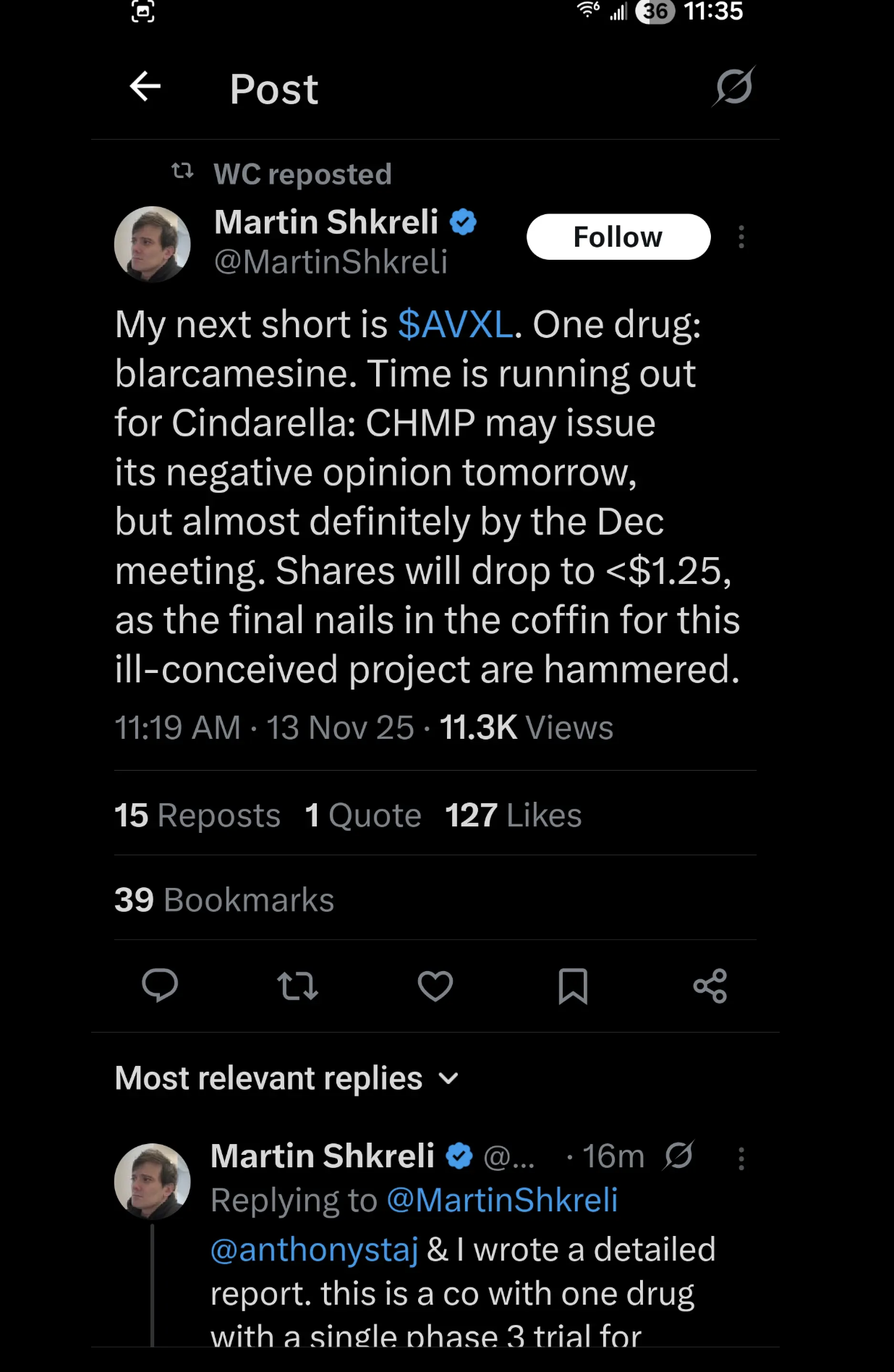View the 127 Likes list
This screenshot has height=1372, width=894.
tap(514, 816)
